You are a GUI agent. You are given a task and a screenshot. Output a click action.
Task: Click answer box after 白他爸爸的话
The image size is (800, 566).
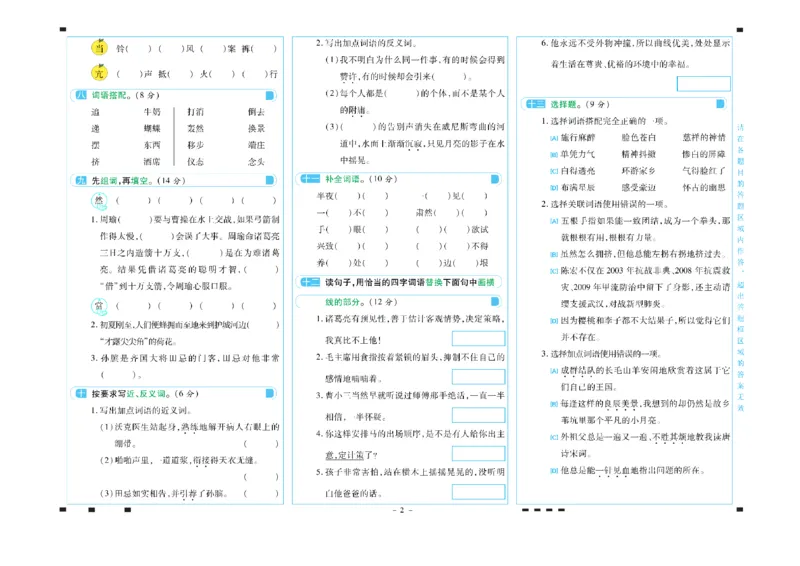479,491
